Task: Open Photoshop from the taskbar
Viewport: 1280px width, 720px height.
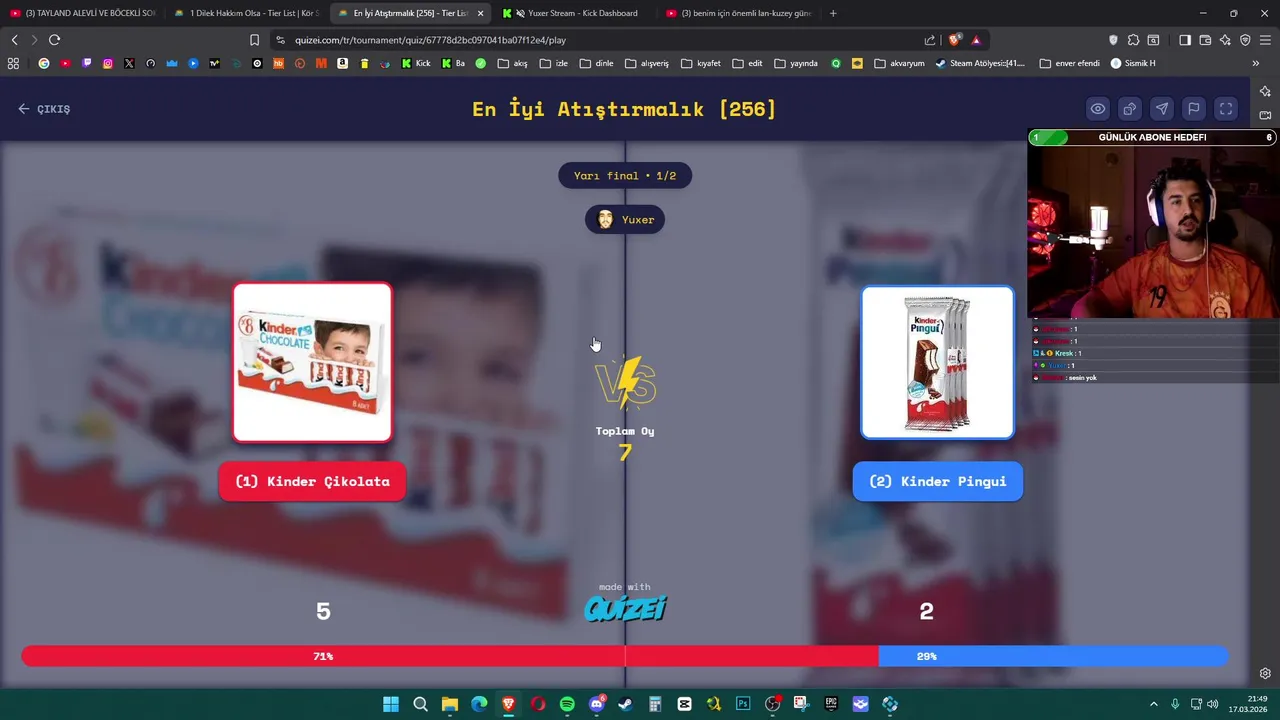Action: point(743,704)
